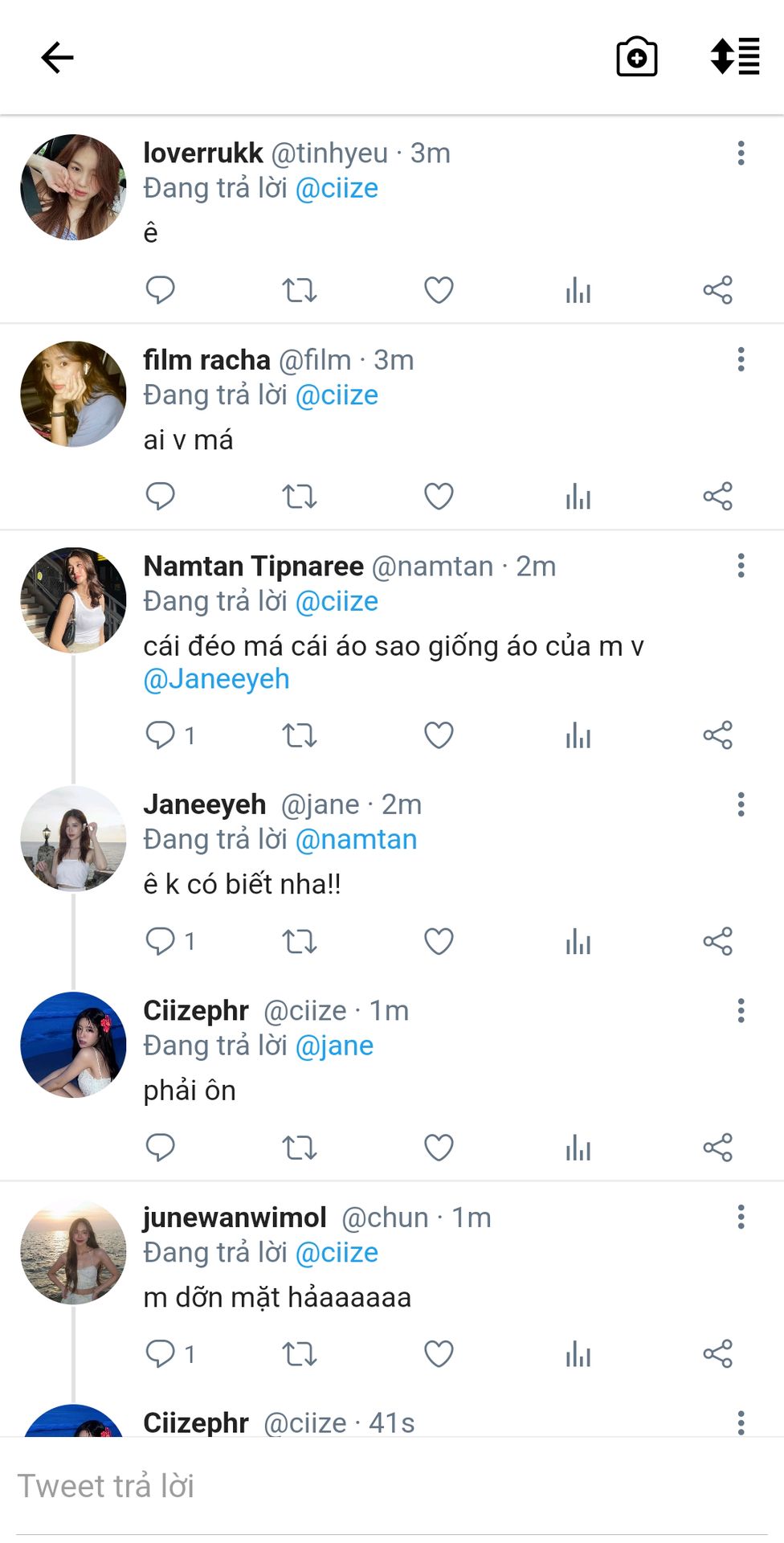Retweet film racha's reply
Viewport: 784px width, 1543px height.
(x=300, y=497)
